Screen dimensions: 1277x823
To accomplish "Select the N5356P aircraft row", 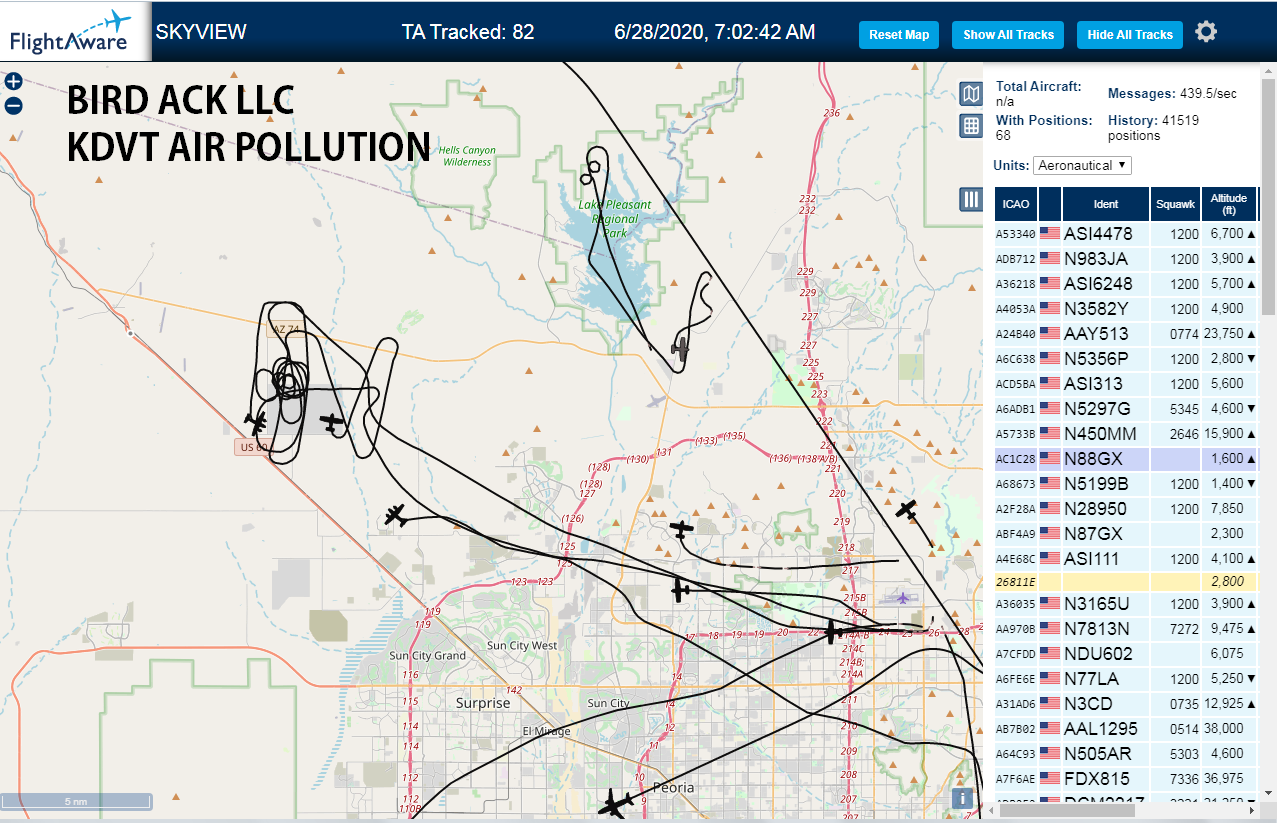I will pyautogui.click(x=1127, y=359).
